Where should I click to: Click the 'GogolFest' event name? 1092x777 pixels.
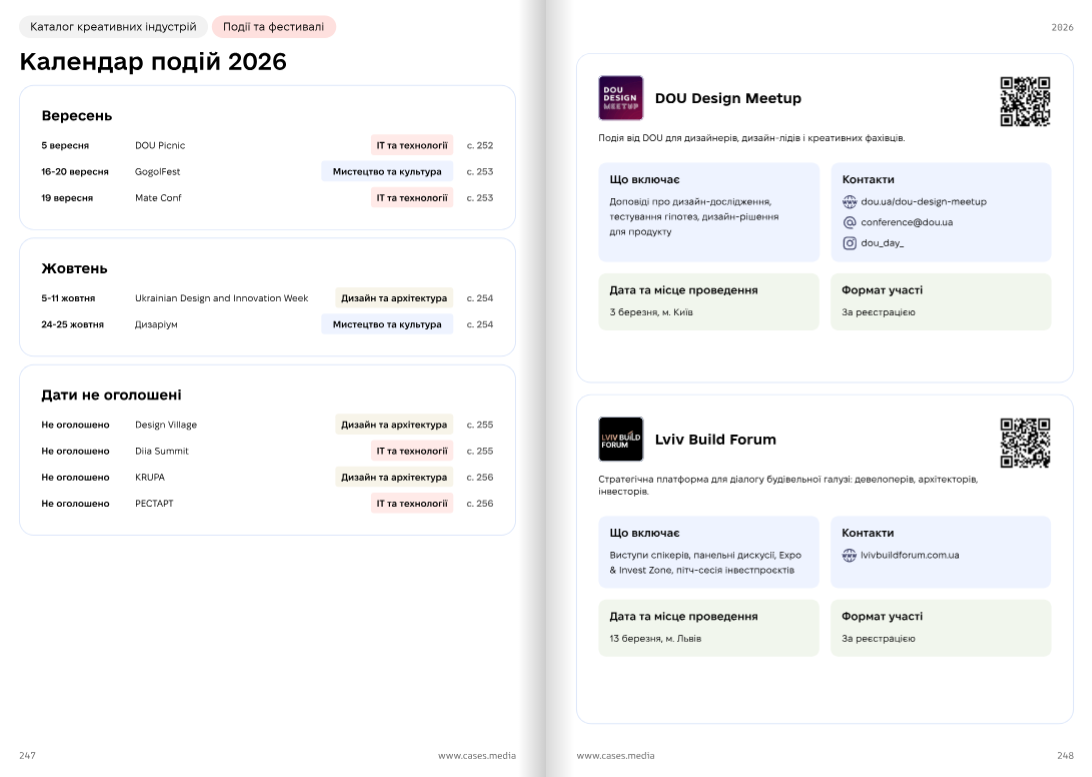[x=157, y=172]
